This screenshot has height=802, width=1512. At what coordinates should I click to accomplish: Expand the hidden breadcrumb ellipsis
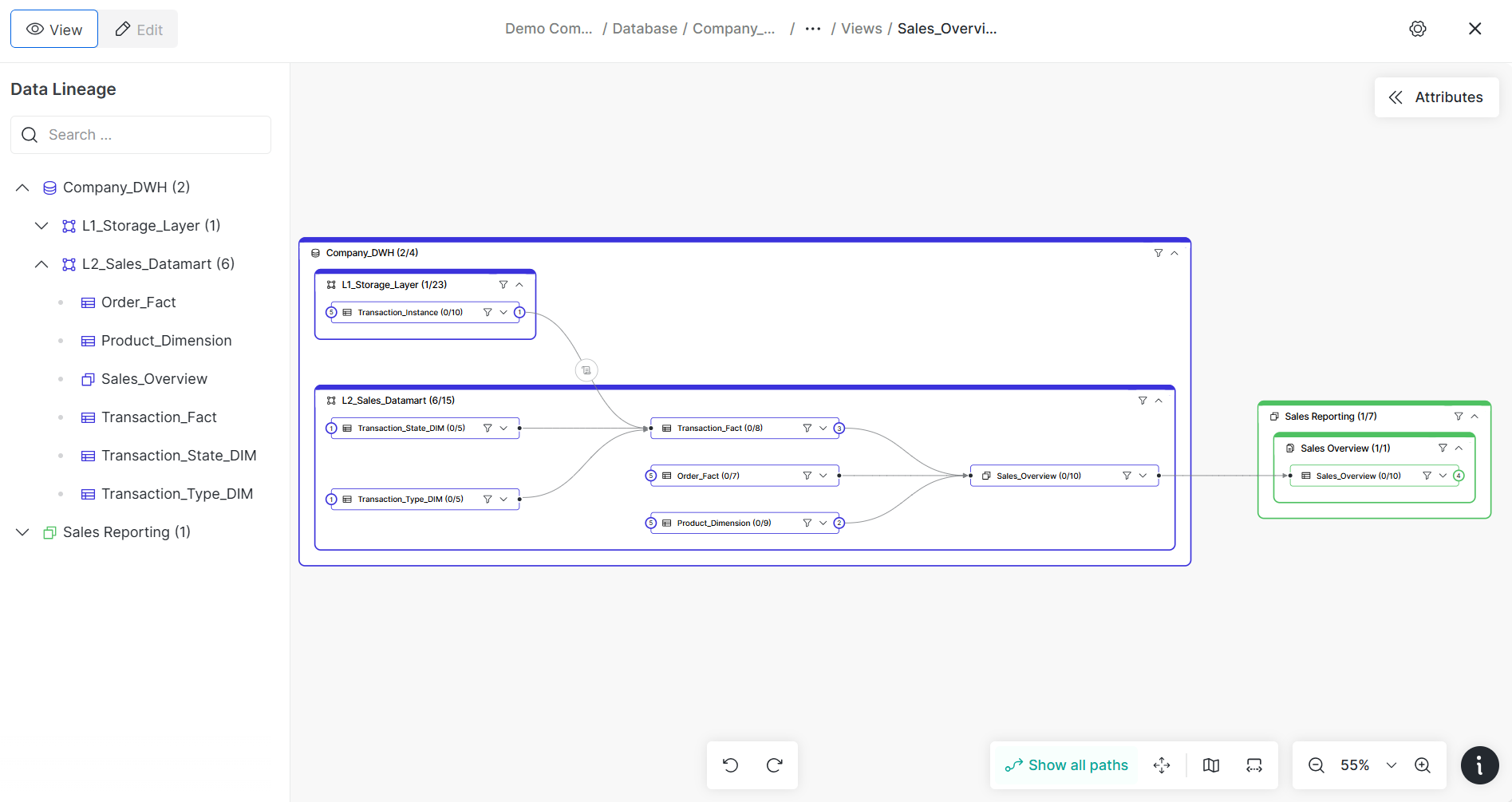click(x=813, y=29)
